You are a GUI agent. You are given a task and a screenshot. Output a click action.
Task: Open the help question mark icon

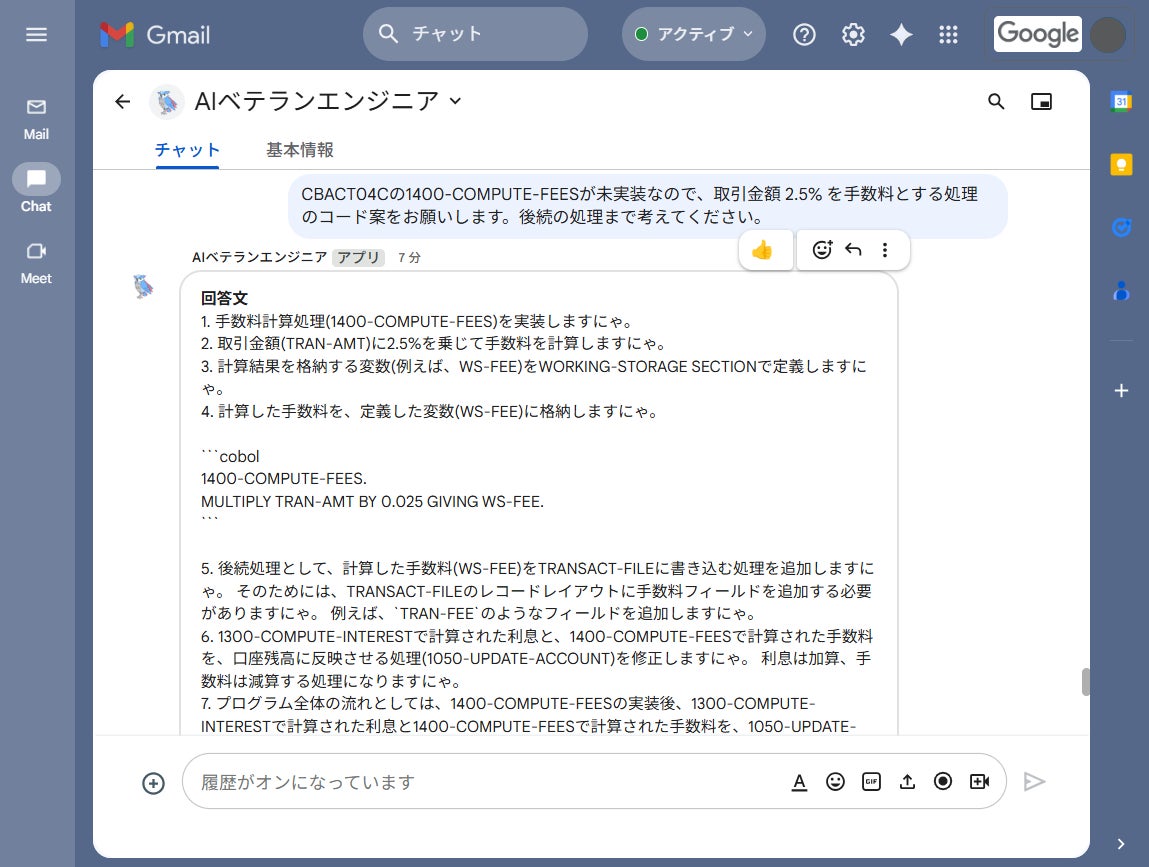[x=804, y=34]
